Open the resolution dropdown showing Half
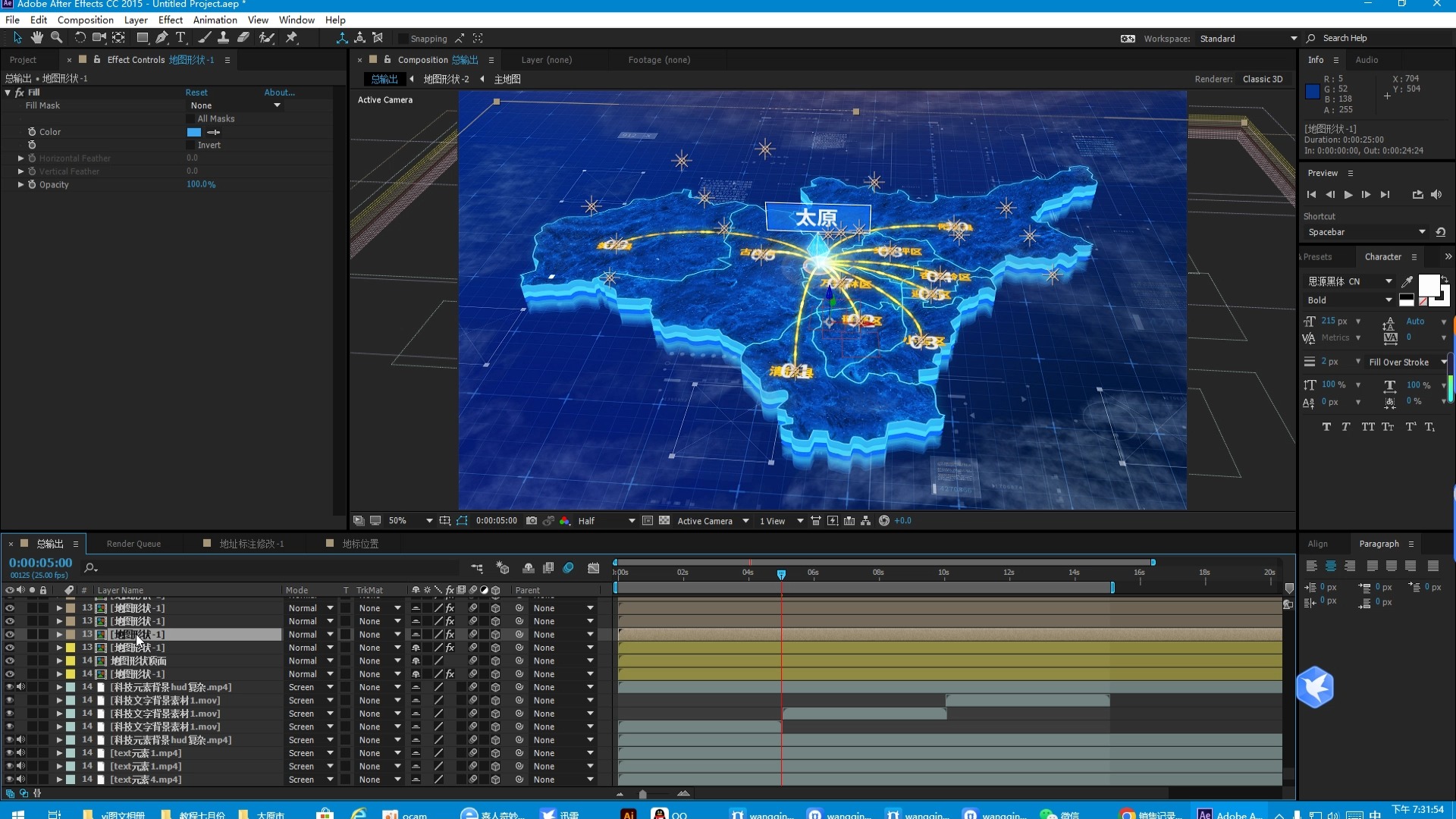Viewport: 1456px width, 819px height. tap(606, 521)
